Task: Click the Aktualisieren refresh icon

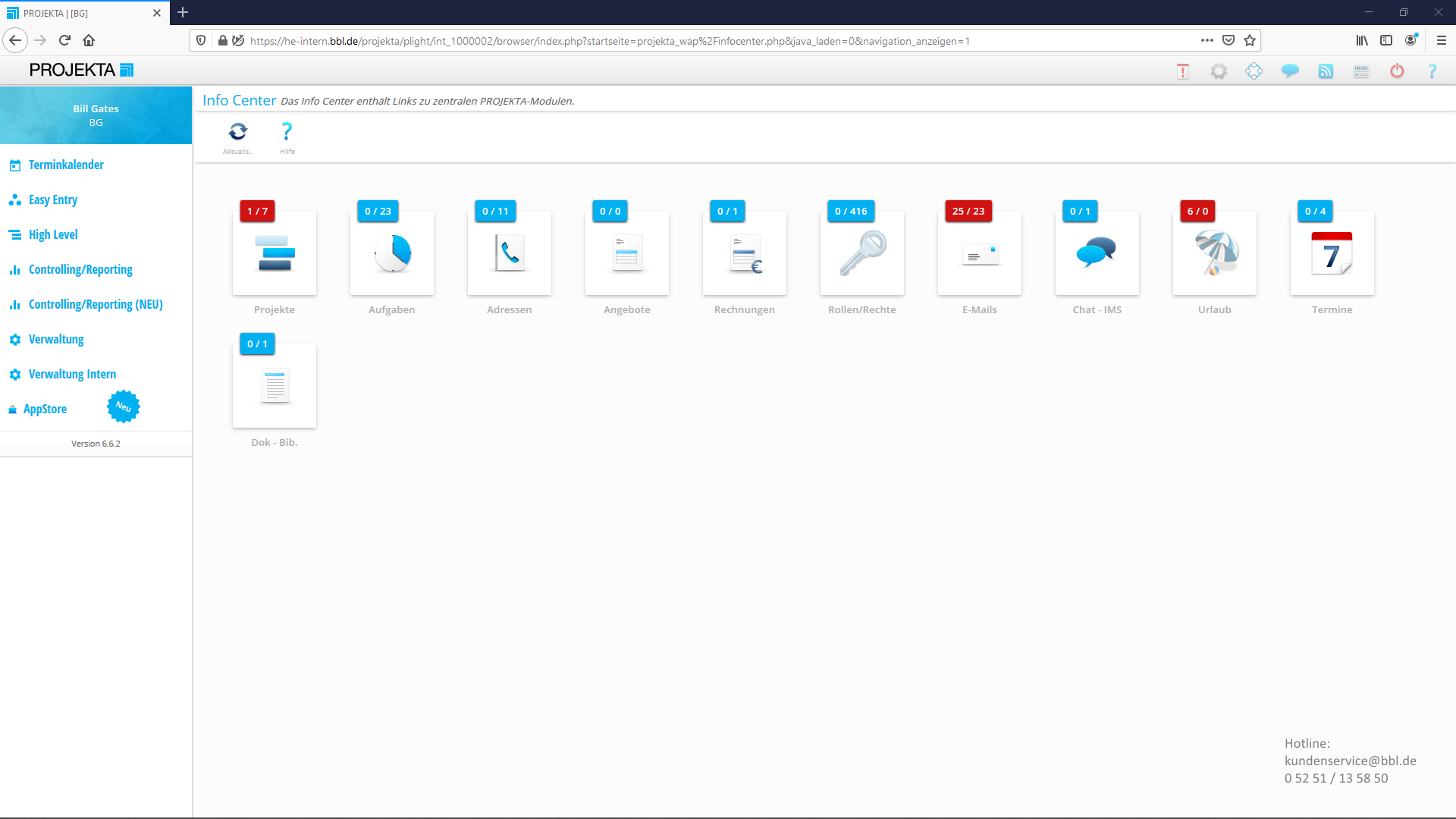Action: click(238, 132)
